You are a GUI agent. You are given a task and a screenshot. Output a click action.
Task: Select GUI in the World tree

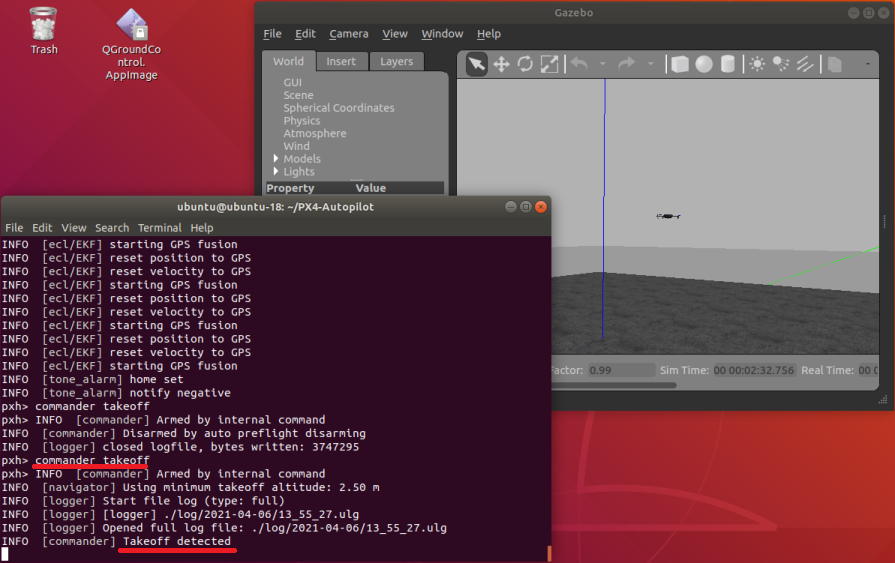point(292,83)
